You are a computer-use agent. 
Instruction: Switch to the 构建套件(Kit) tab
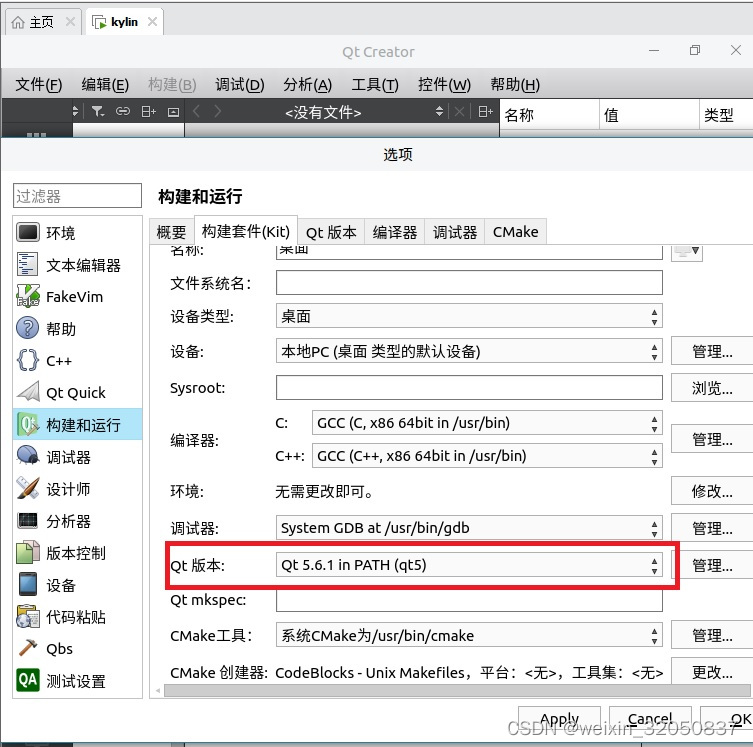pos(246,231)
